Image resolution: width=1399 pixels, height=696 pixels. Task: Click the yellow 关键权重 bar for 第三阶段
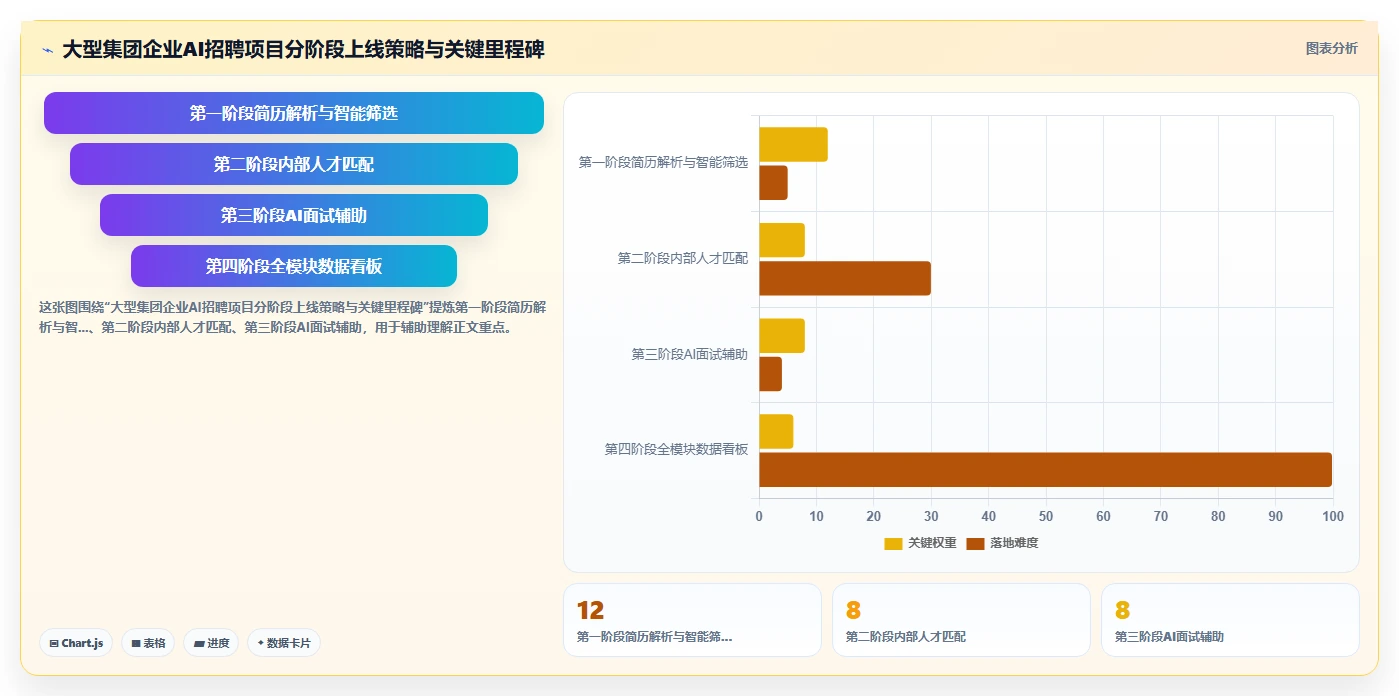(782, 336)
